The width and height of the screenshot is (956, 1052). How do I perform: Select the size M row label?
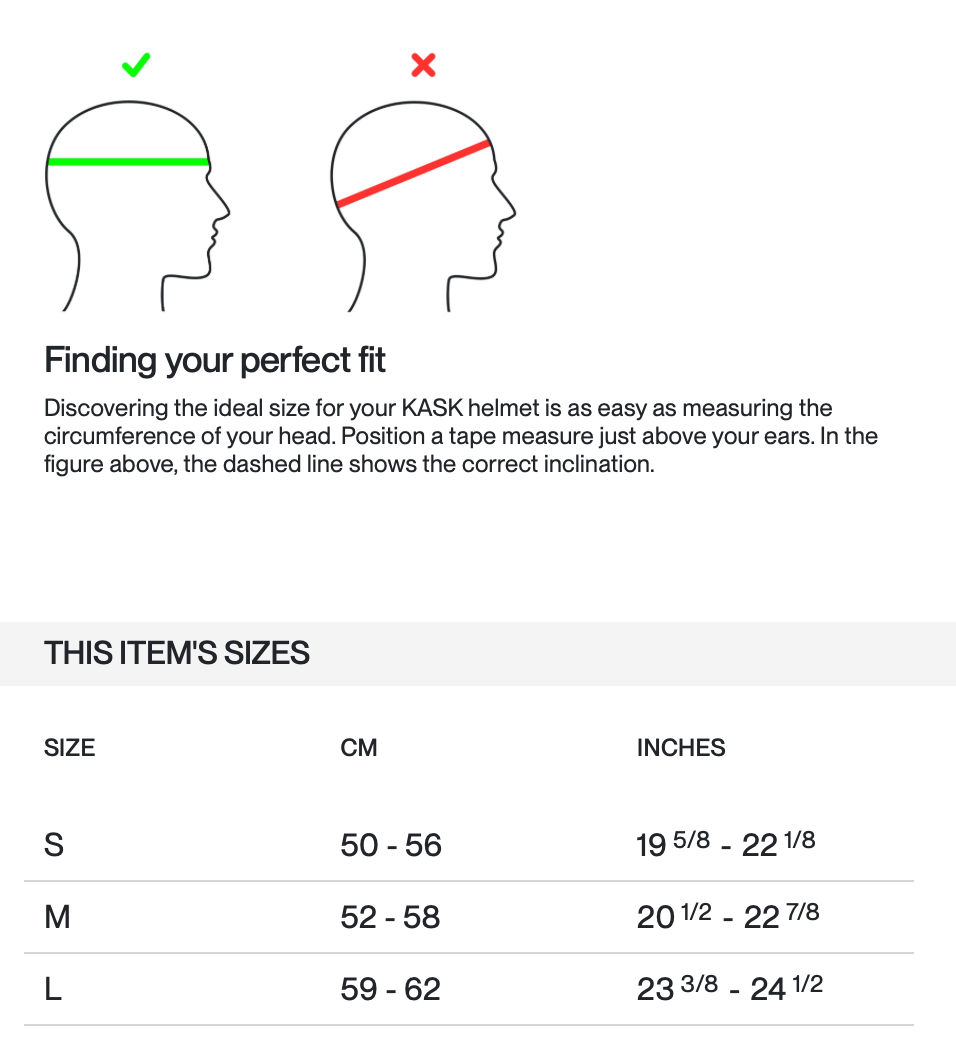point(57,917)
